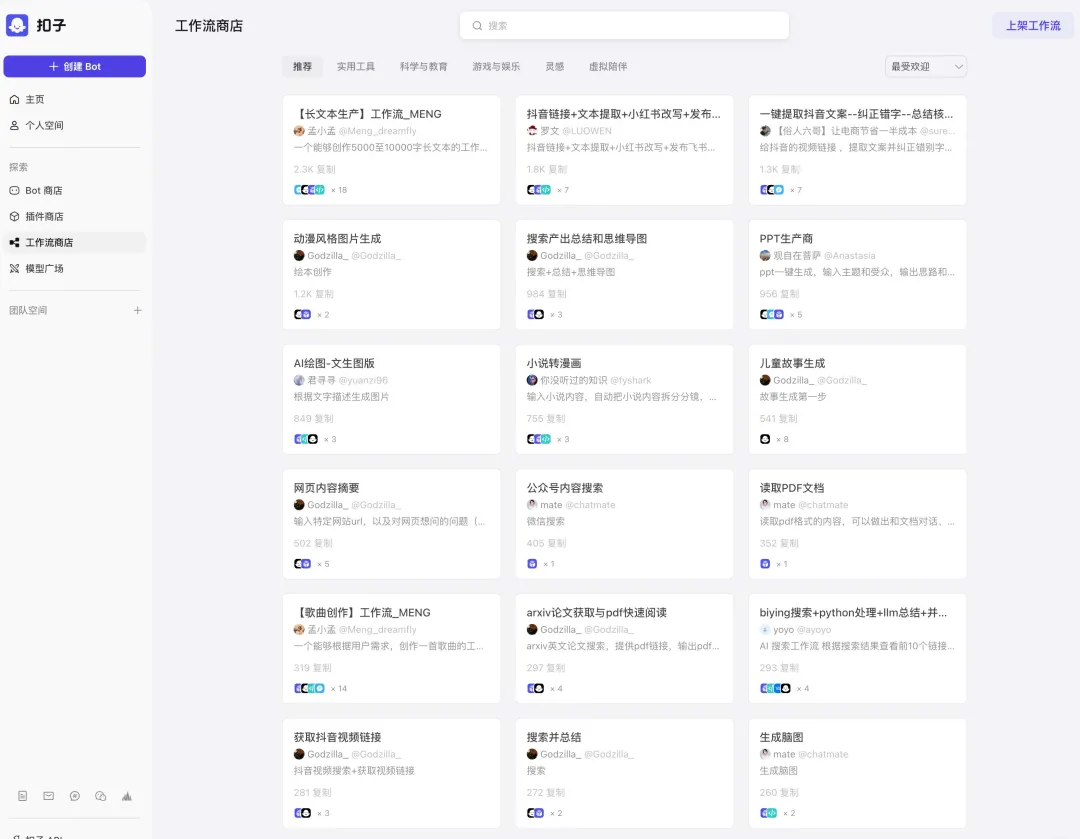Switch to the 实用工具 tab
The image size is (1080, 839).
coord(355,67)
